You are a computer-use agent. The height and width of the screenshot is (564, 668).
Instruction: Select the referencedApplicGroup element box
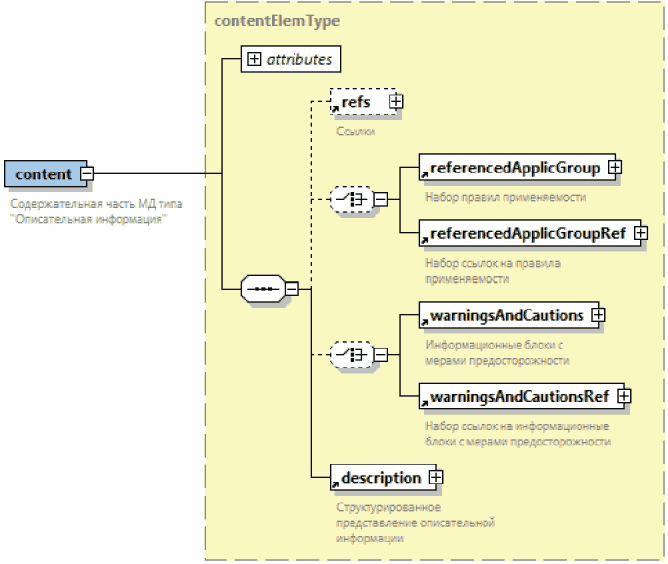pos(514,168)
